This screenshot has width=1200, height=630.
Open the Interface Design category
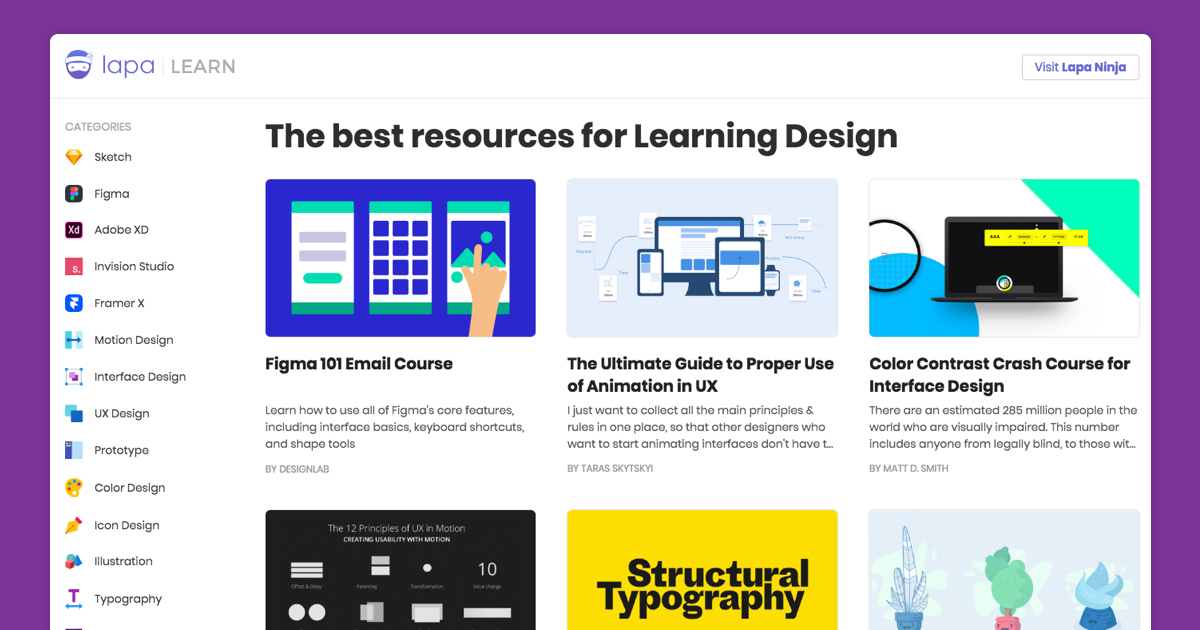[x=140, y=377]
